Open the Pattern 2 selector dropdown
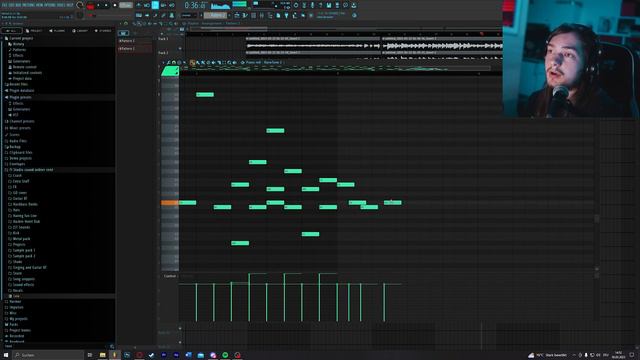Image resolution: width=640 pixels, height=360 pixels. tap(216, 16)
